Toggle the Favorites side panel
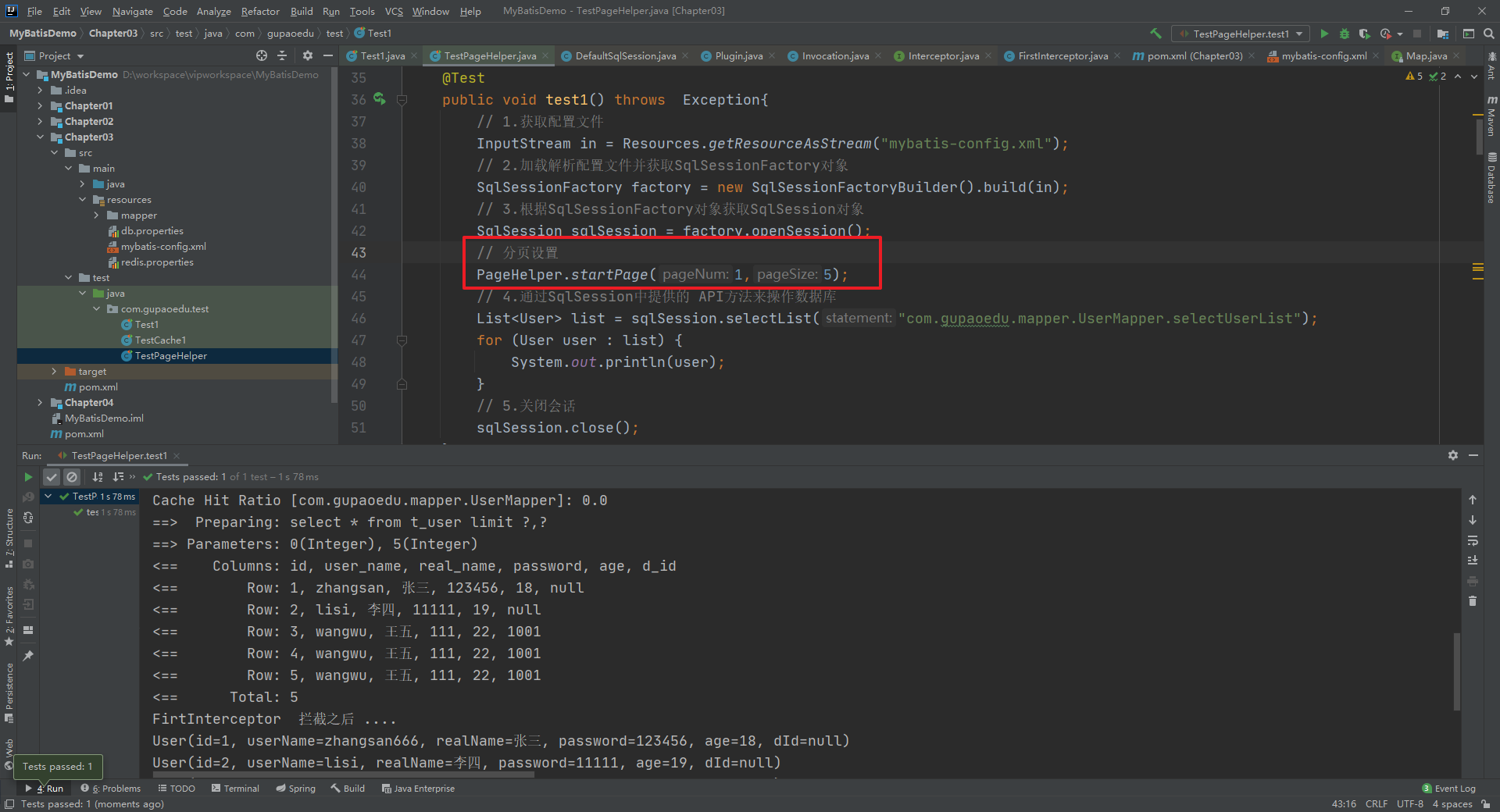 [x=9, y=616]
